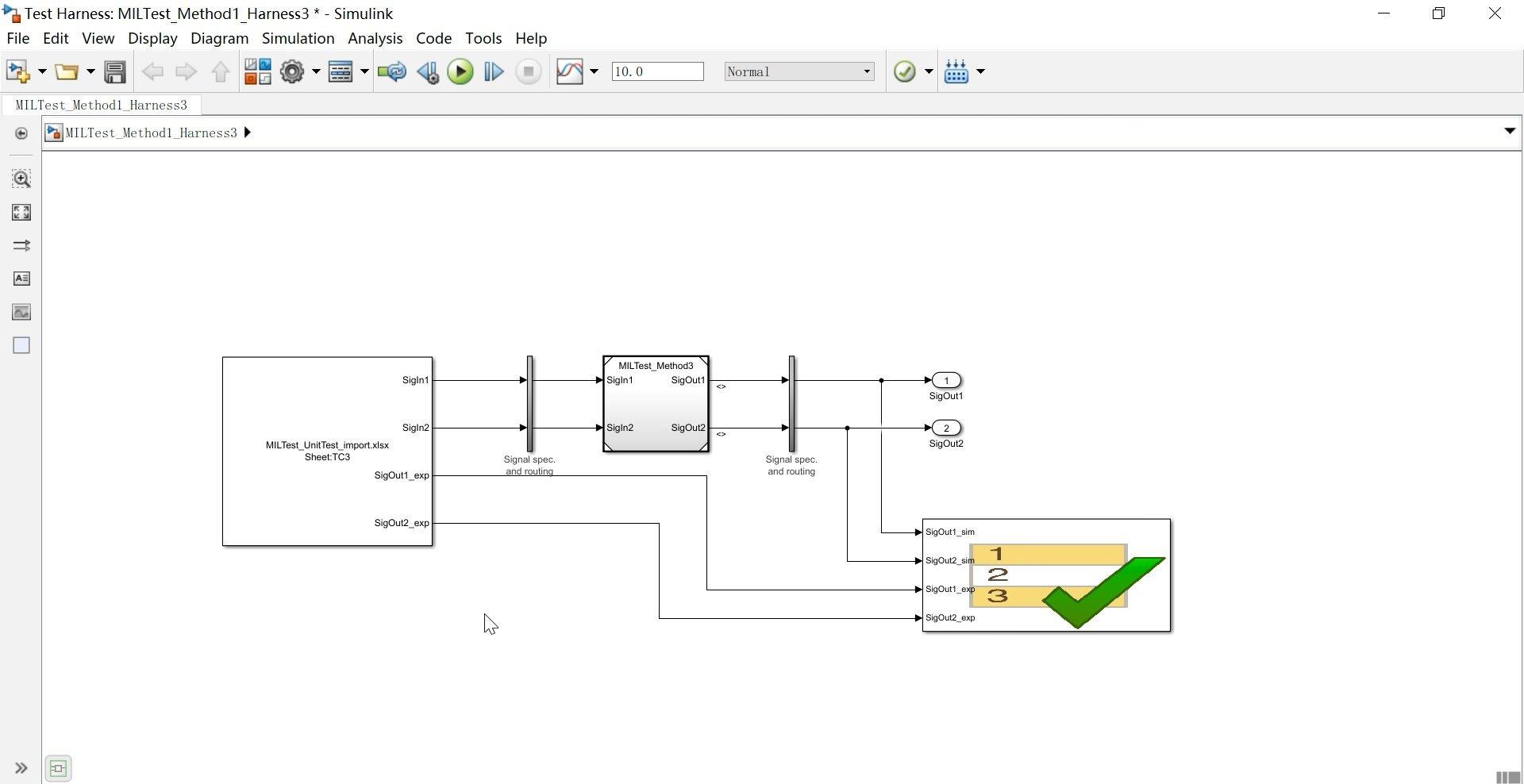Image resolution: width=1524 pixels, height=784 pixels.
Task: Open the Simulation menu
Action: (x=298, y=38)
